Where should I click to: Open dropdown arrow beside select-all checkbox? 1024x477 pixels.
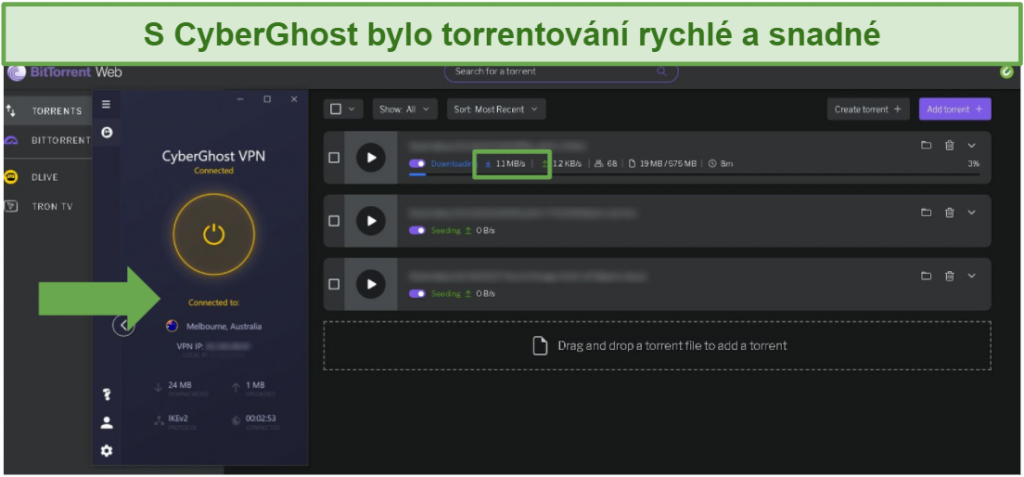[x=352, y=109]
